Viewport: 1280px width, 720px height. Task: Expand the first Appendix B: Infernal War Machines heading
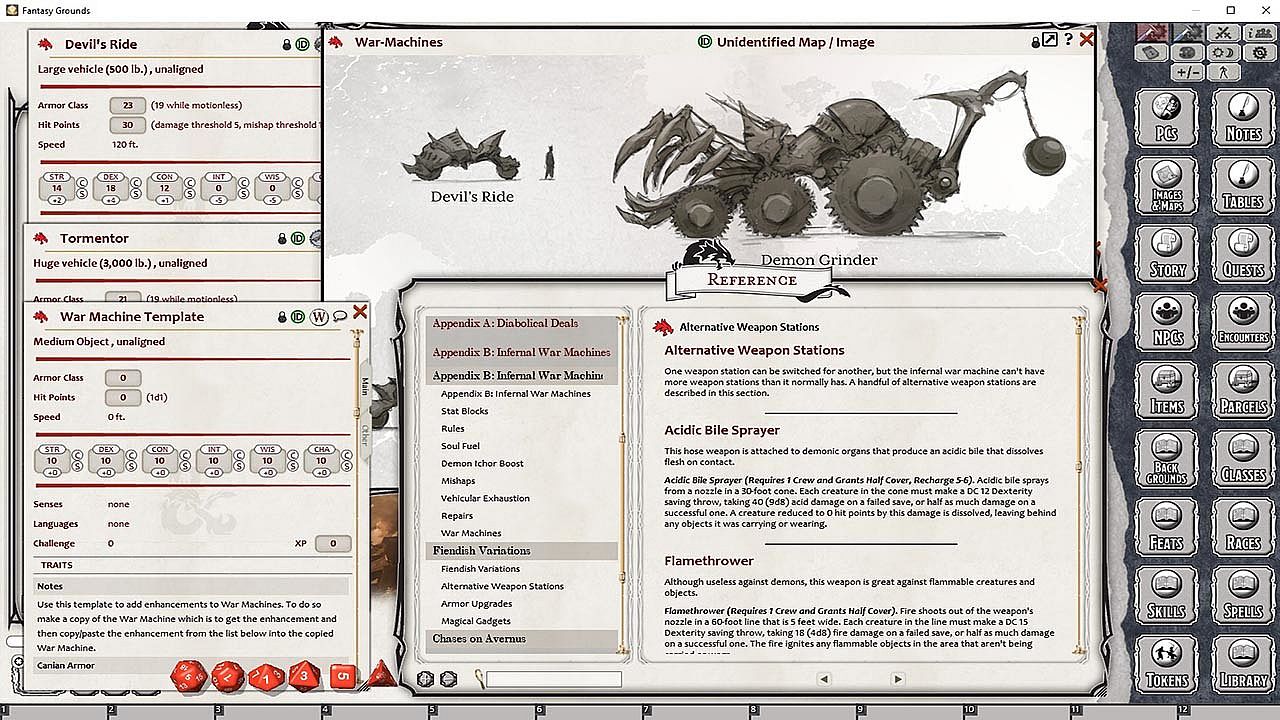click(522, 352)
